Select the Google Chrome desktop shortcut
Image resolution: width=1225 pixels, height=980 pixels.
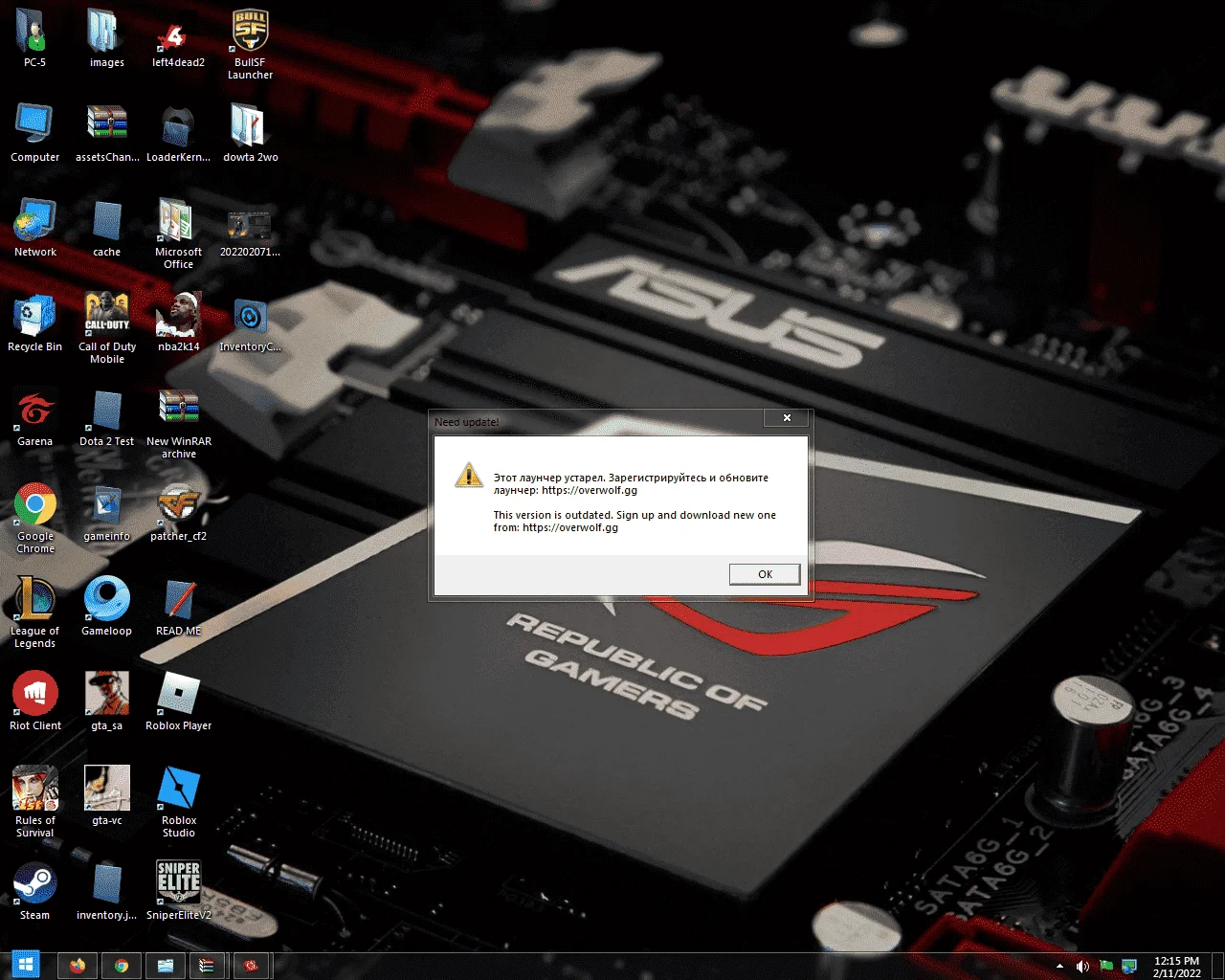point(35,518)
